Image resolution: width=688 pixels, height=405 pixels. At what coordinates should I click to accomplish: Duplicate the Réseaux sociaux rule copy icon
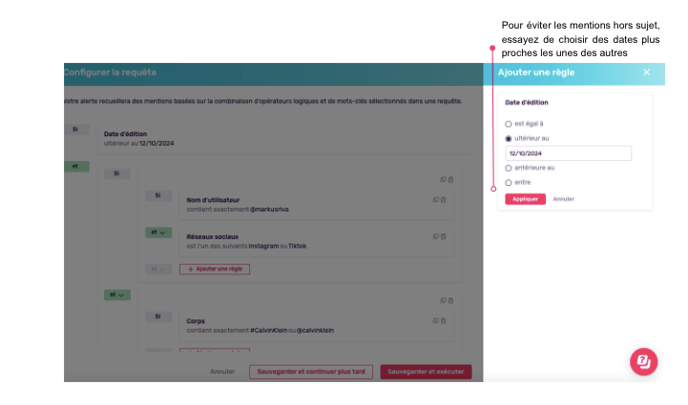coord(436,237)
